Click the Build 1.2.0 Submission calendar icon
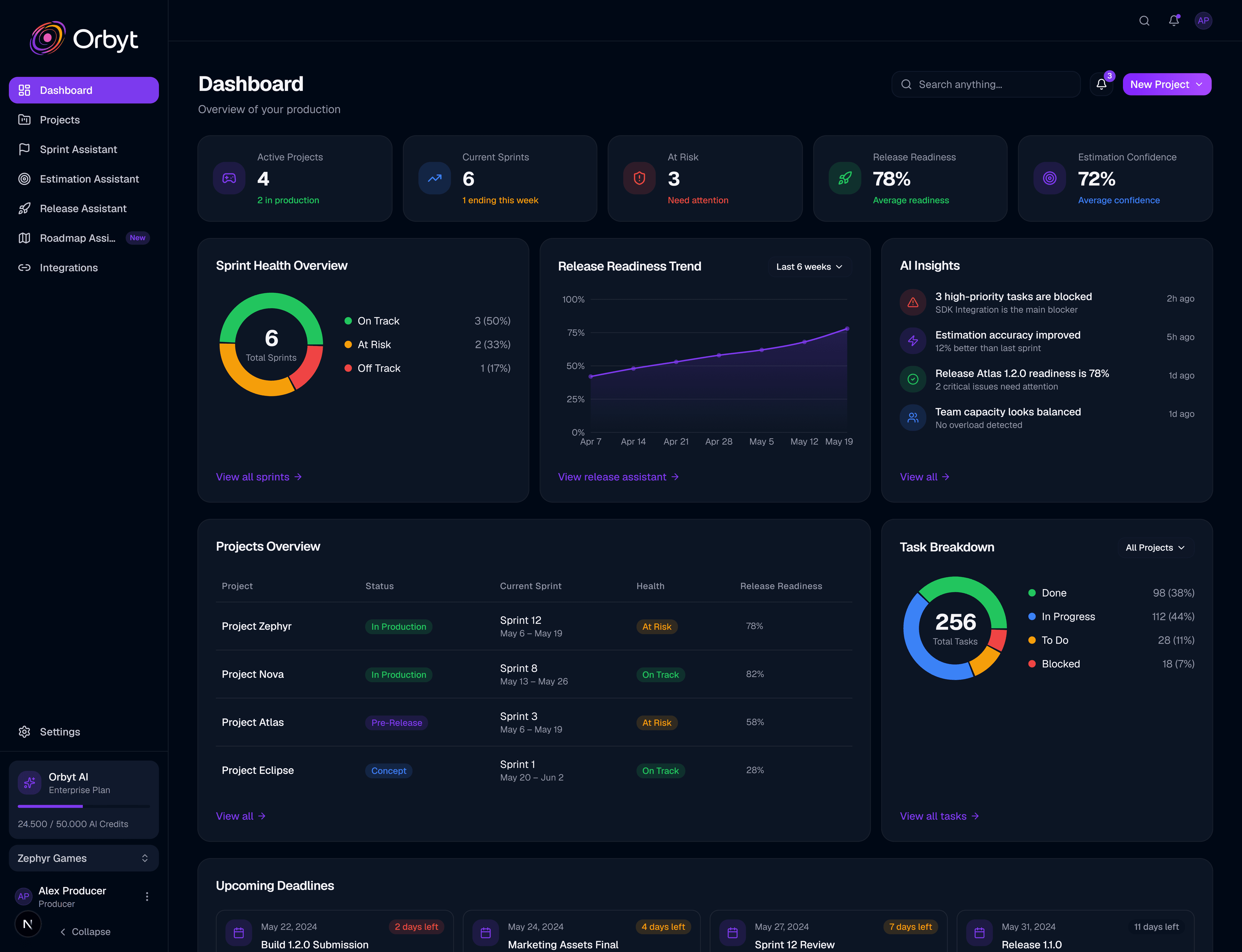The height and width of the screenshot is (952, 1242). [239, 933]
